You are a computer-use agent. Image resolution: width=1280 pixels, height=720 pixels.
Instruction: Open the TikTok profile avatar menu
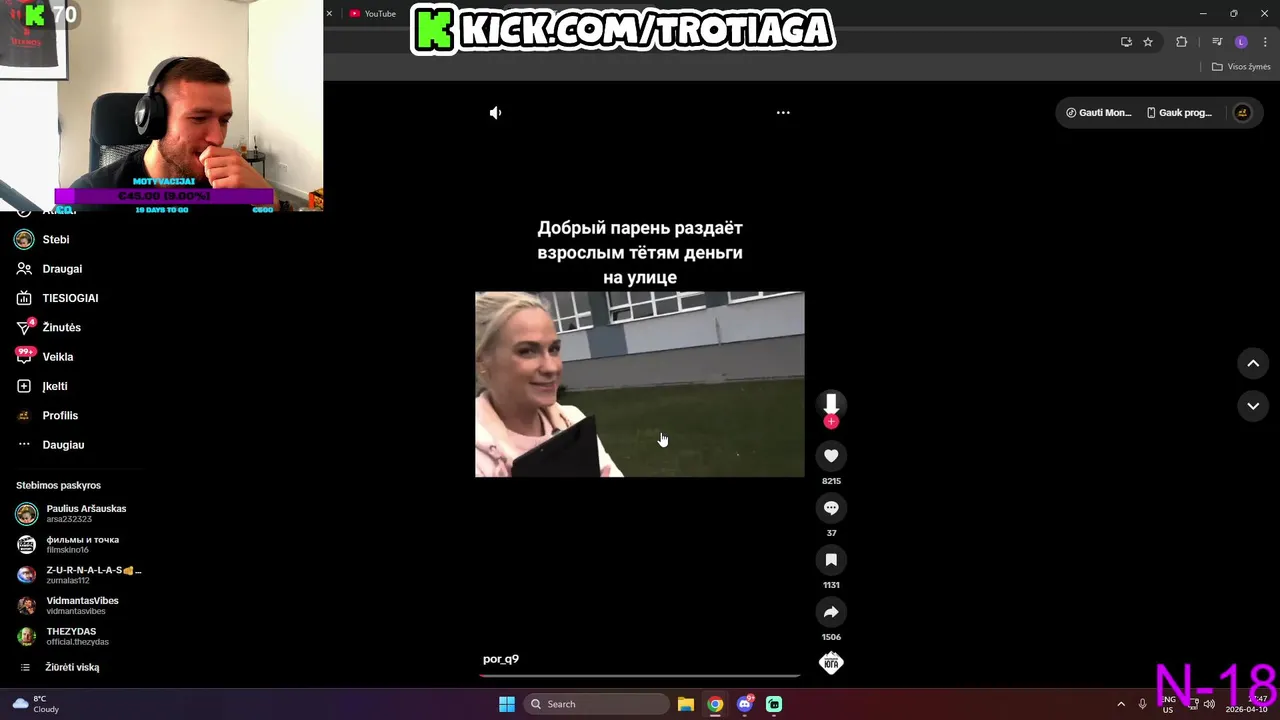tap(1243, 113)
